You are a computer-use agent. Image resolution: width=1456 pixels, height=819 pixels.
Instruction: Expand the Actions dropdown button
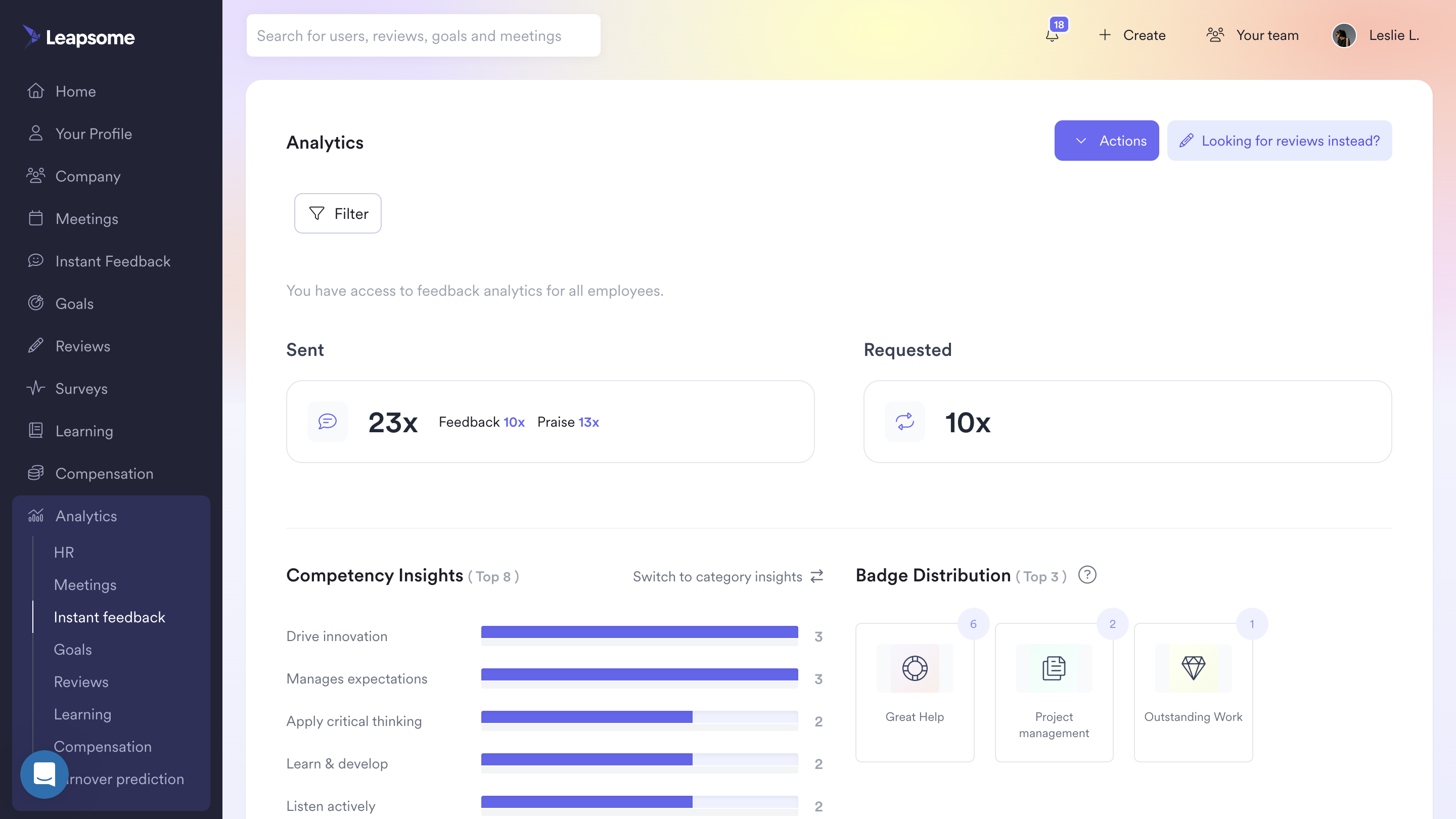[x=1106, y=141]
